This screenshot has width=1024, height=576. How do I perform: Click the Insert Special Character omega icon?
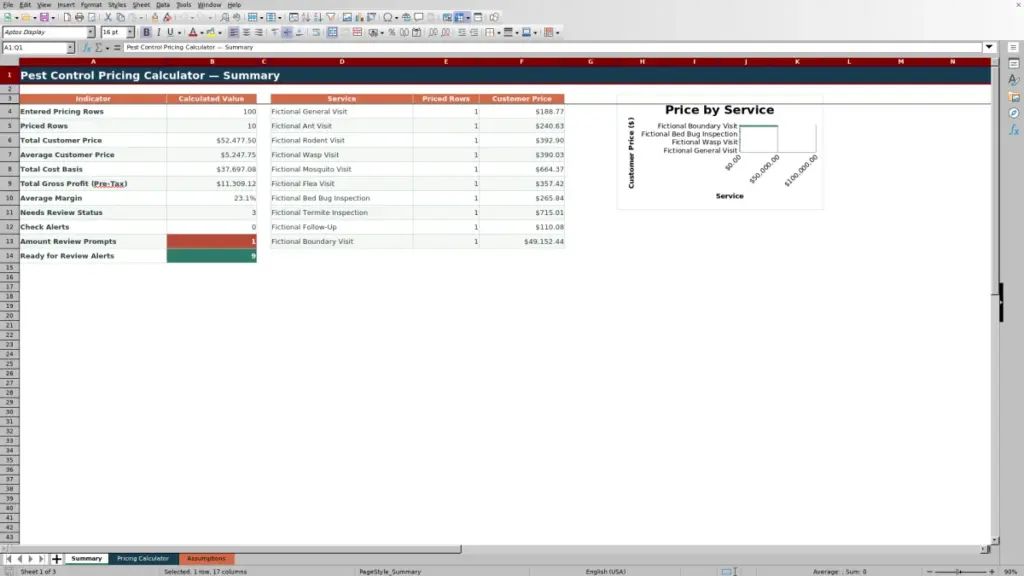pyautogui.click(x=388, y=17)
